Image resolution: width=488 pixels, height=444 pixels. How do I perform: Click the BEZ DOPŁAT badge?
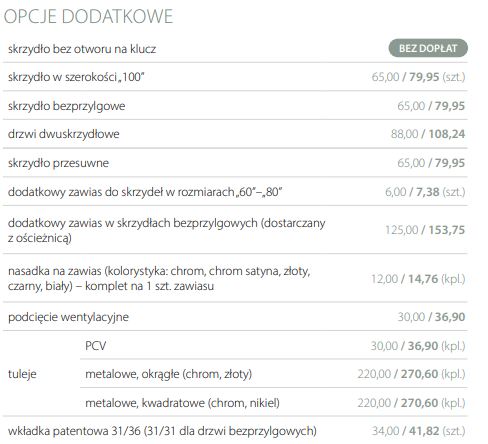pyautogui.click(x=428, y=48)
